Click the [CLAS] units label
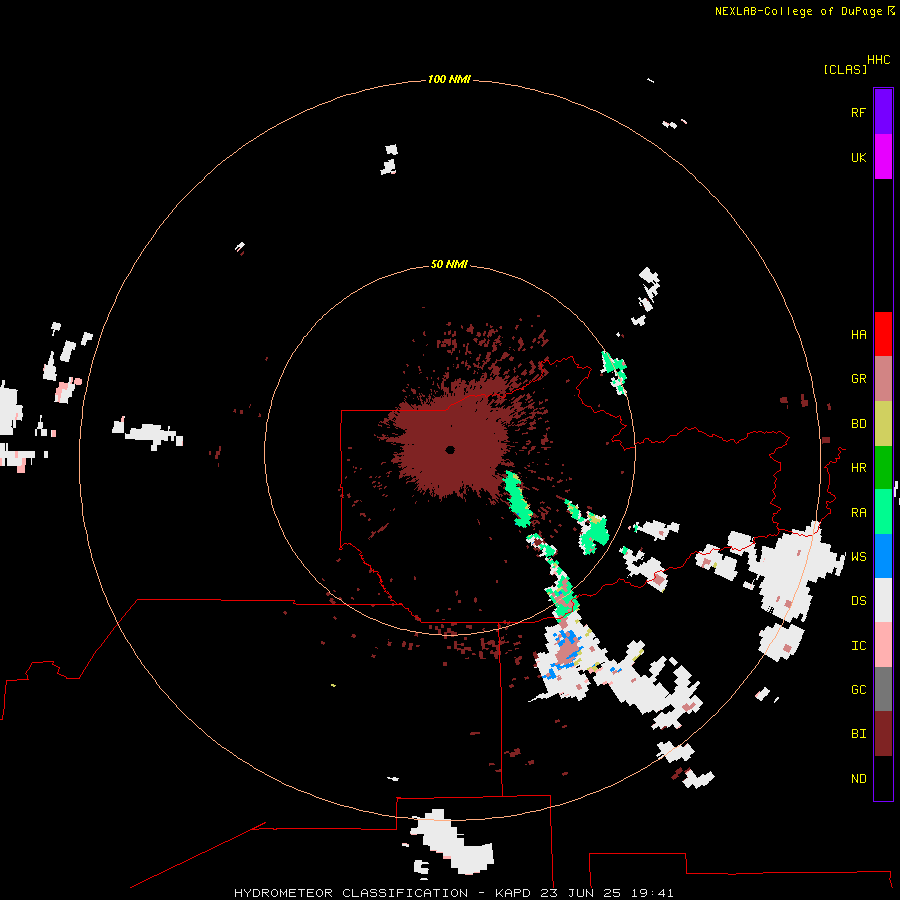900x900 pixels. click(845, 69)
